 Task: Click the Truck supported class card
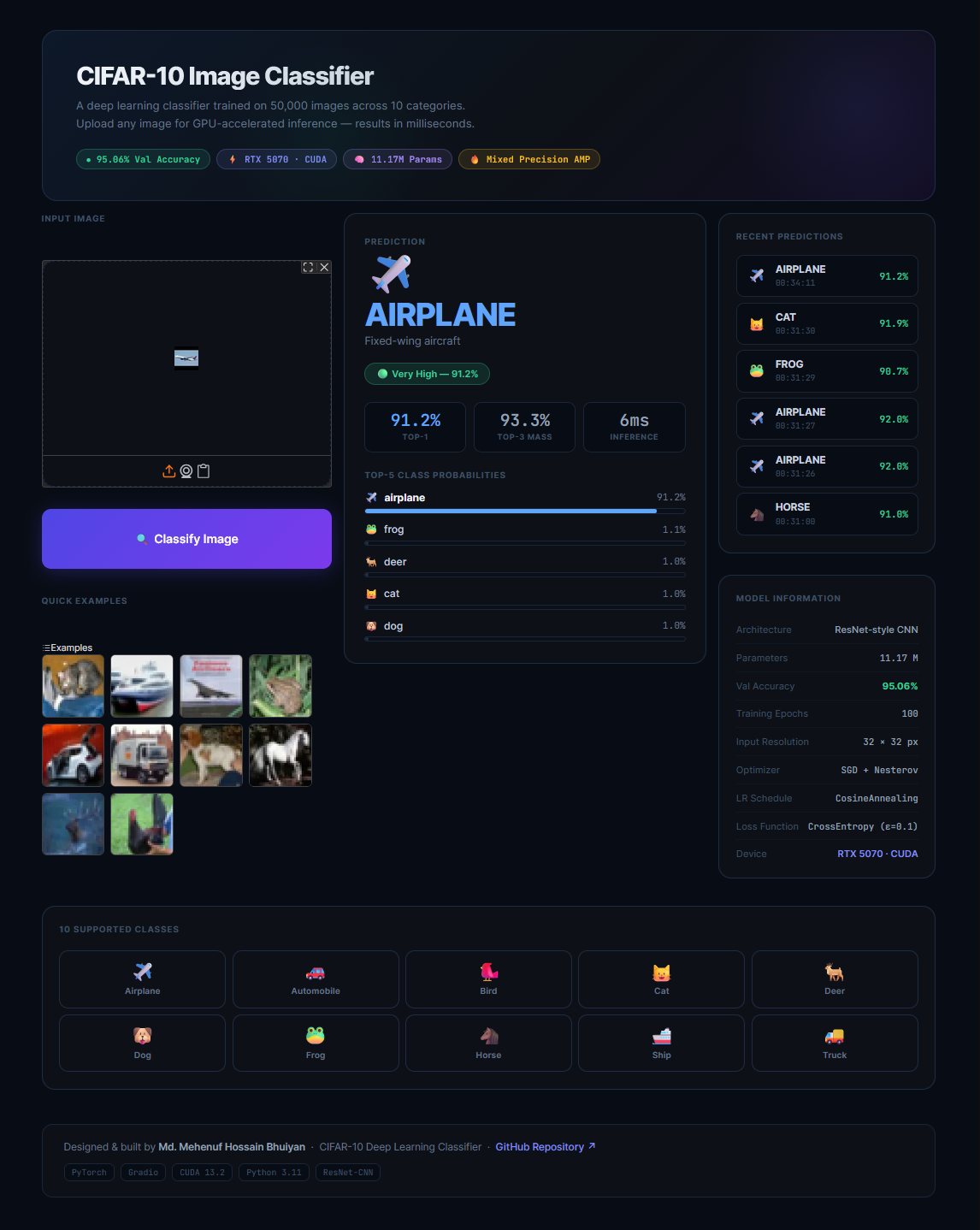pos(835,1043)
